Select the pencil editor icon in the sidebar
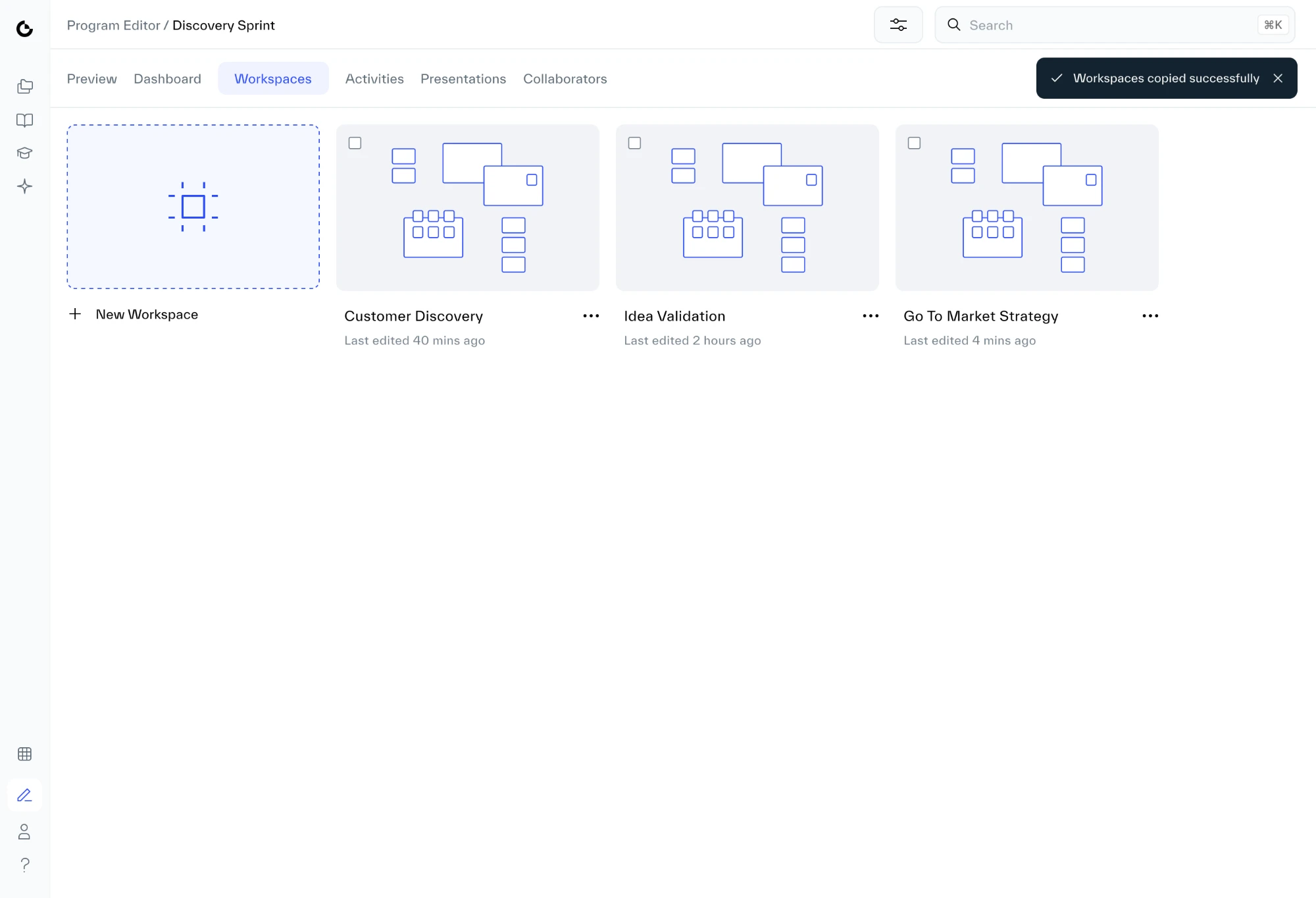This screenshot has height=898, width=1316. point(24,795)
